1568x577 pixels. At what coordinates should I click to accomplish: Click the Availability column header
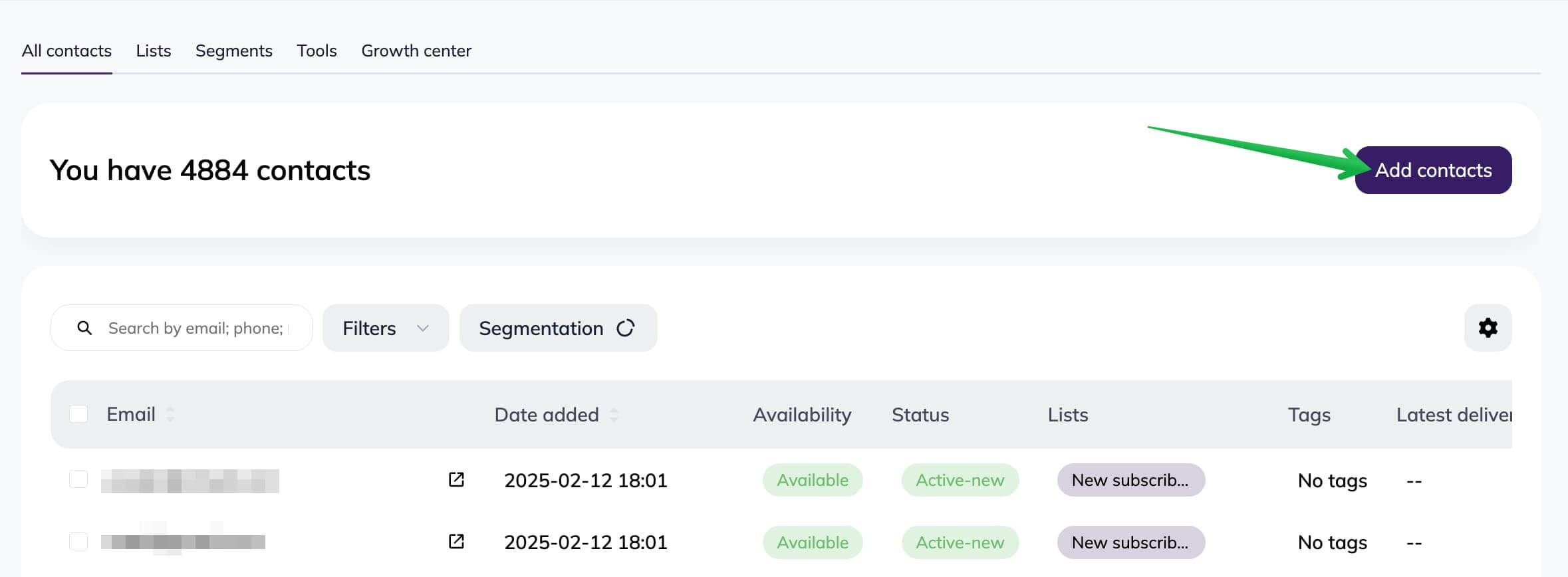coord(802,415)
